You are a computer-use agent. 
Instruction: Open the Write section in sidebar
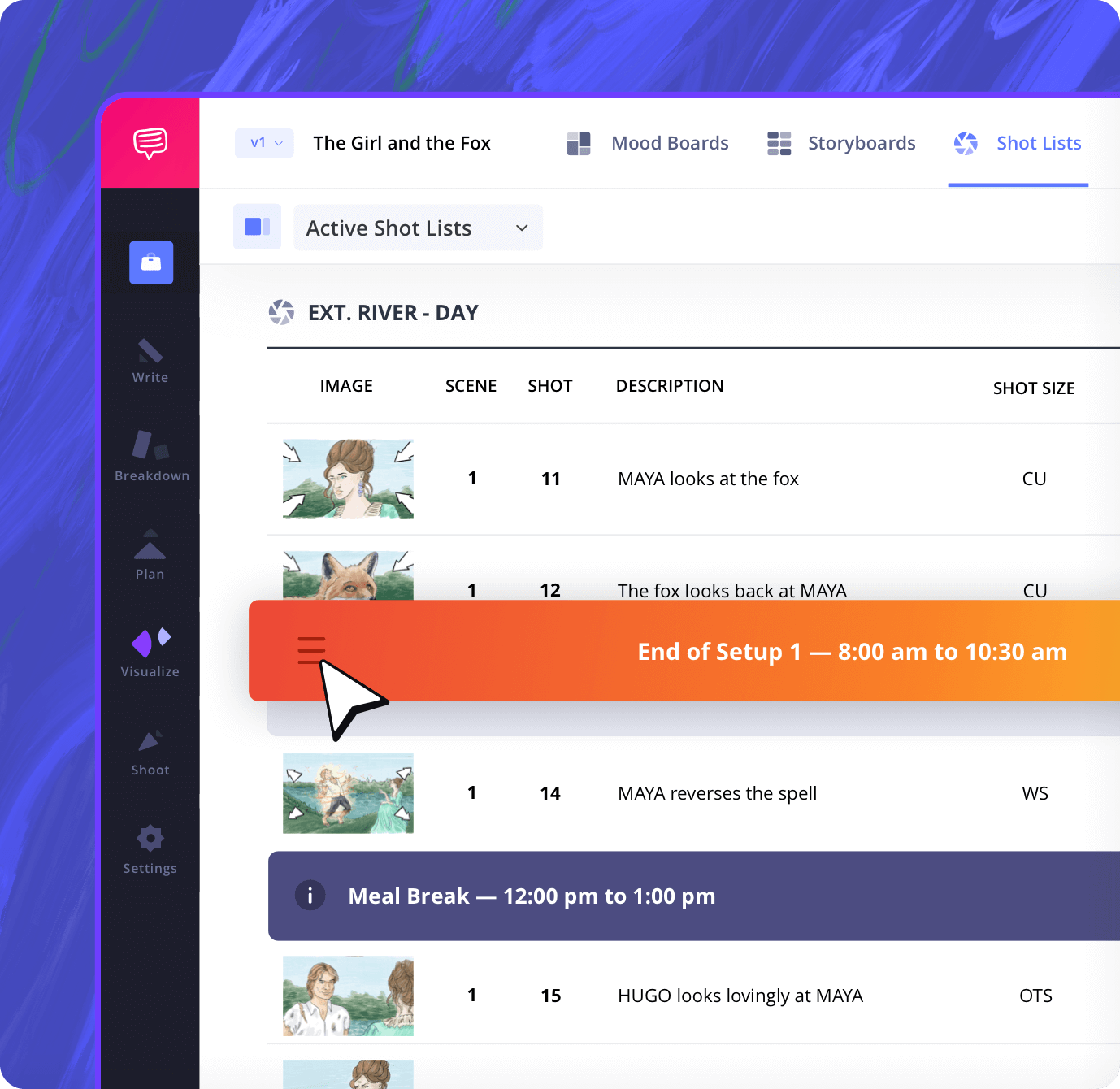tap(150, 361)
